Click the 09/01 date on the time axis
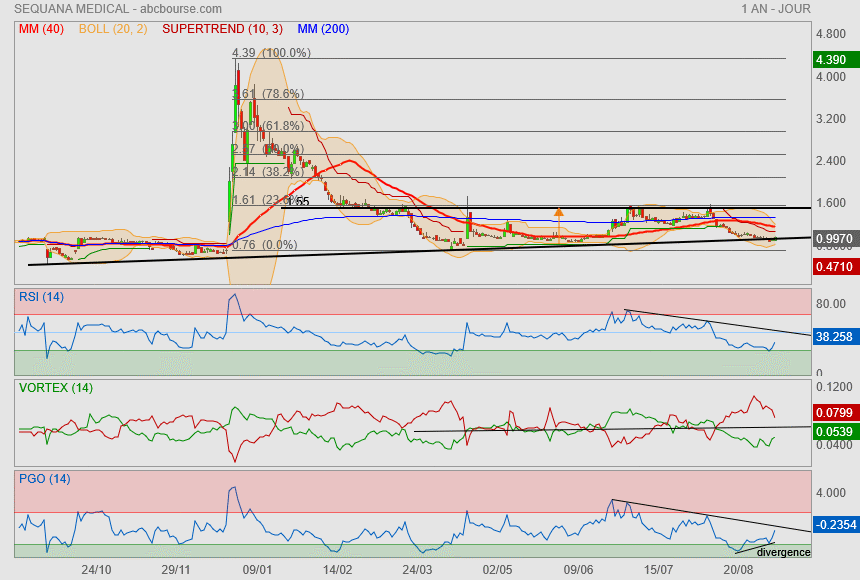 pos(258,569)
